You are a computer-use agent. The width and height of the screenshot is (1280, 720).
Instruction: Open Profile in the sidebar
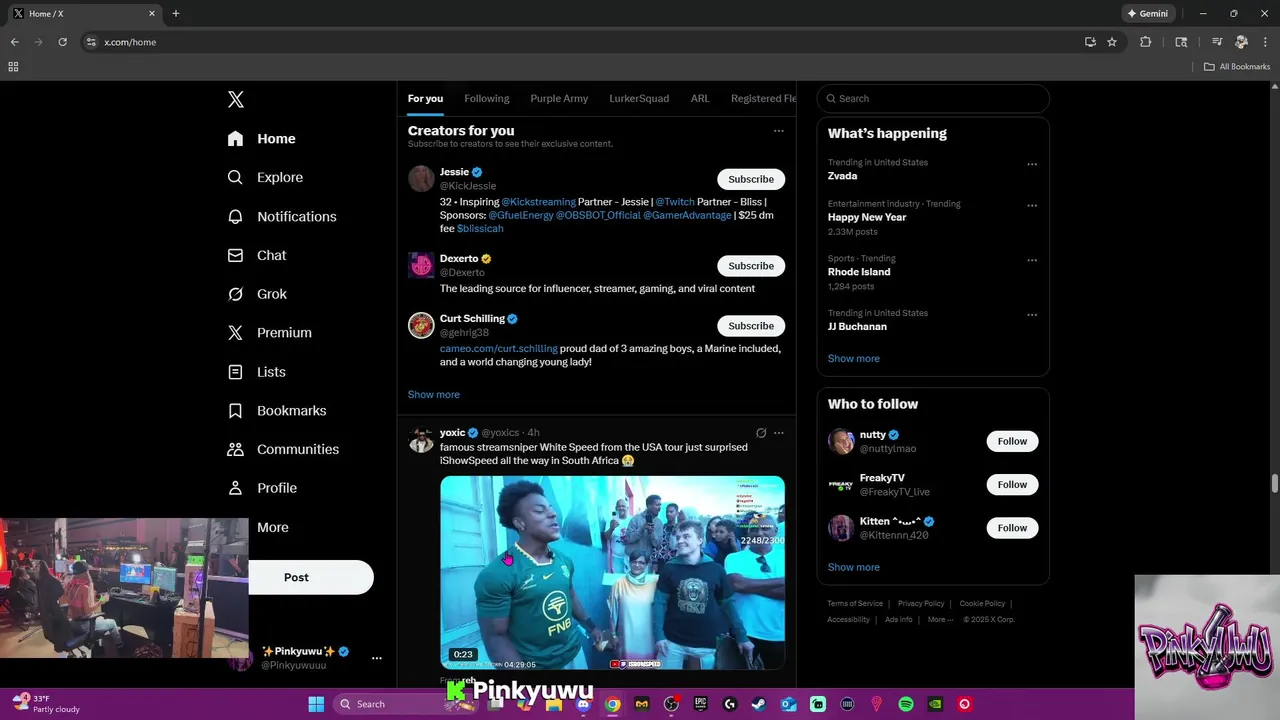click(262, 488)
